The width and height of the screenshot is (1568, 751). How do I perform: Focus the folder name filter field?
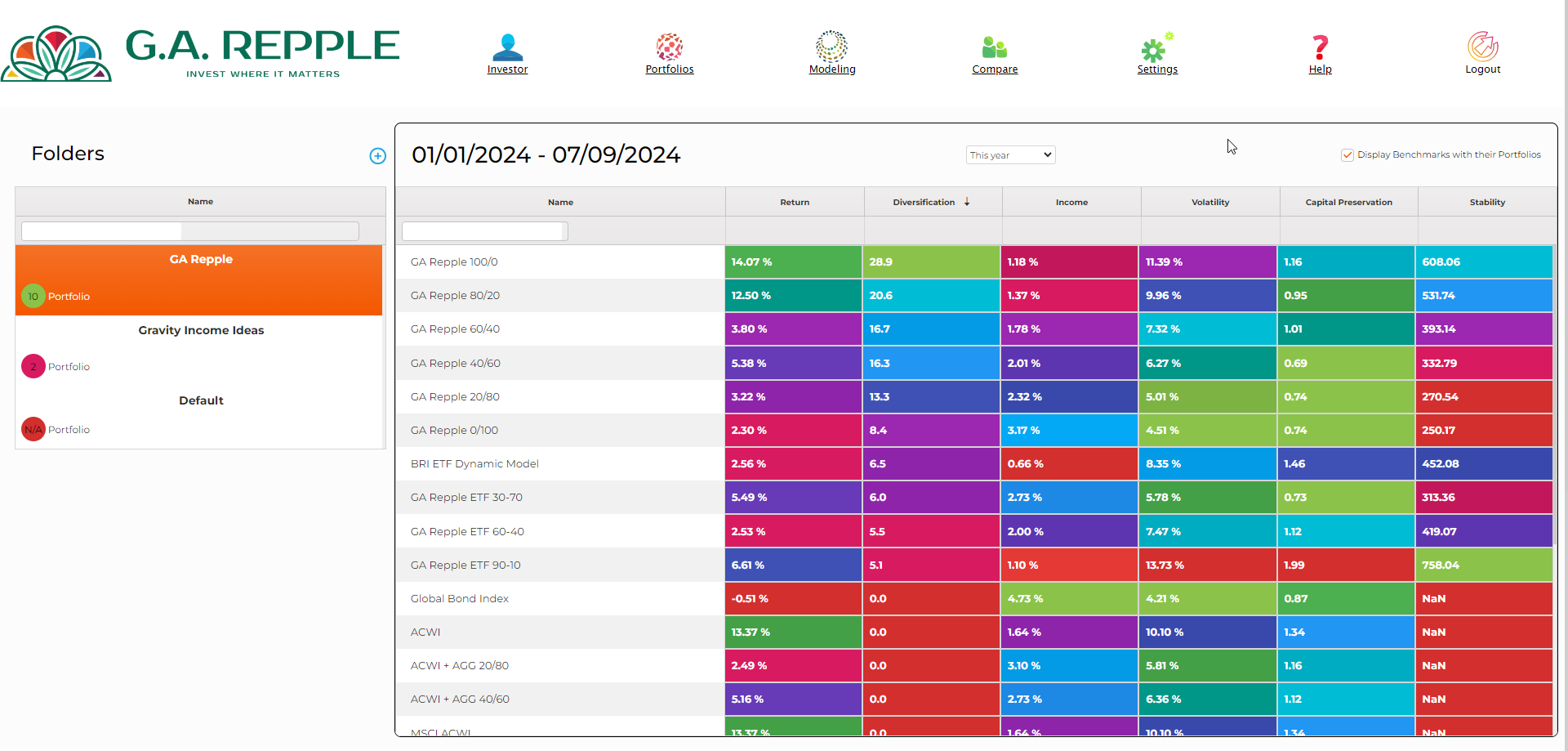coord(189,231)
